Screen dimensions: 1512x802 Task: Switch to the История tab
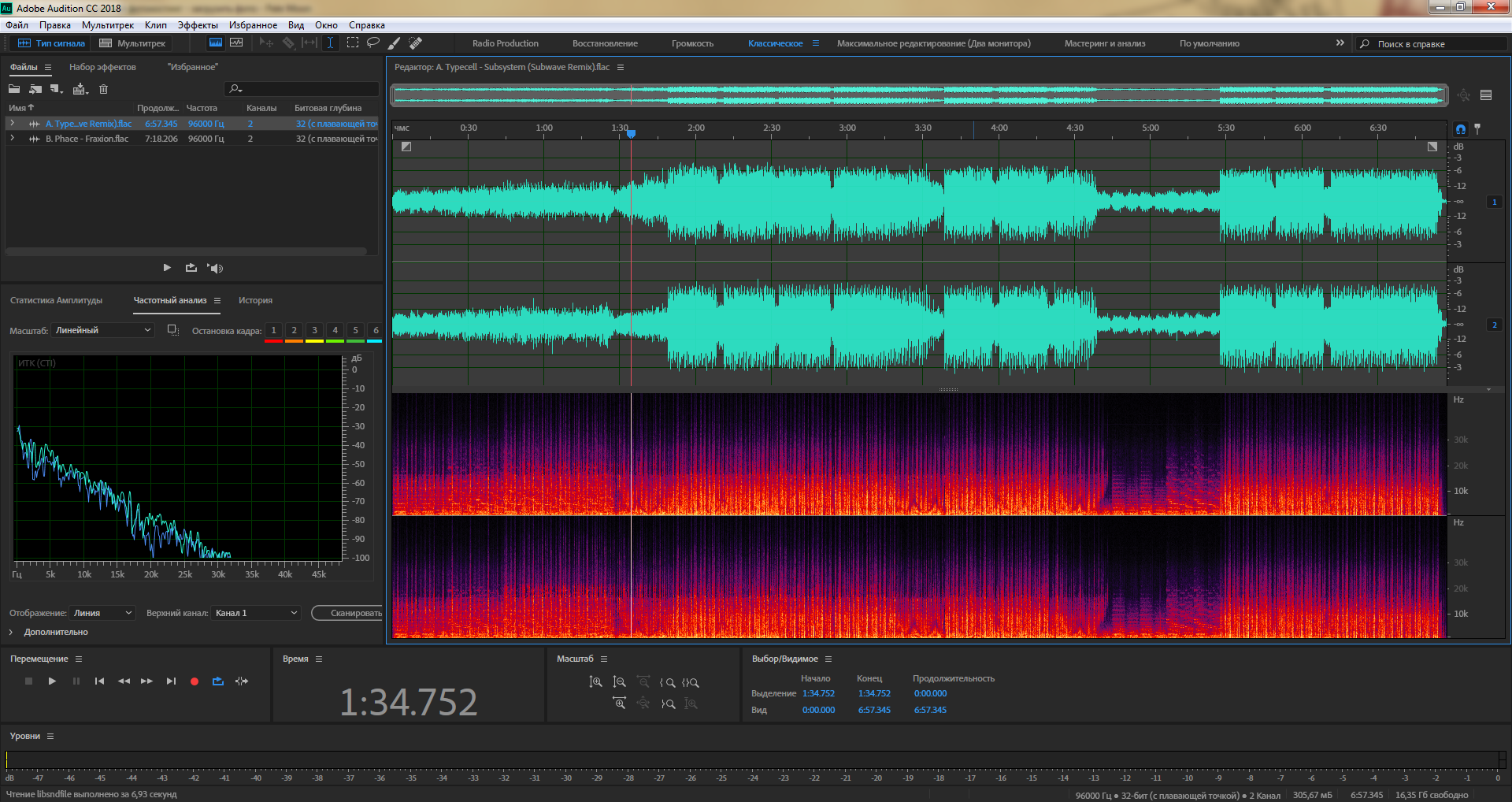click(x=255, y=300)
